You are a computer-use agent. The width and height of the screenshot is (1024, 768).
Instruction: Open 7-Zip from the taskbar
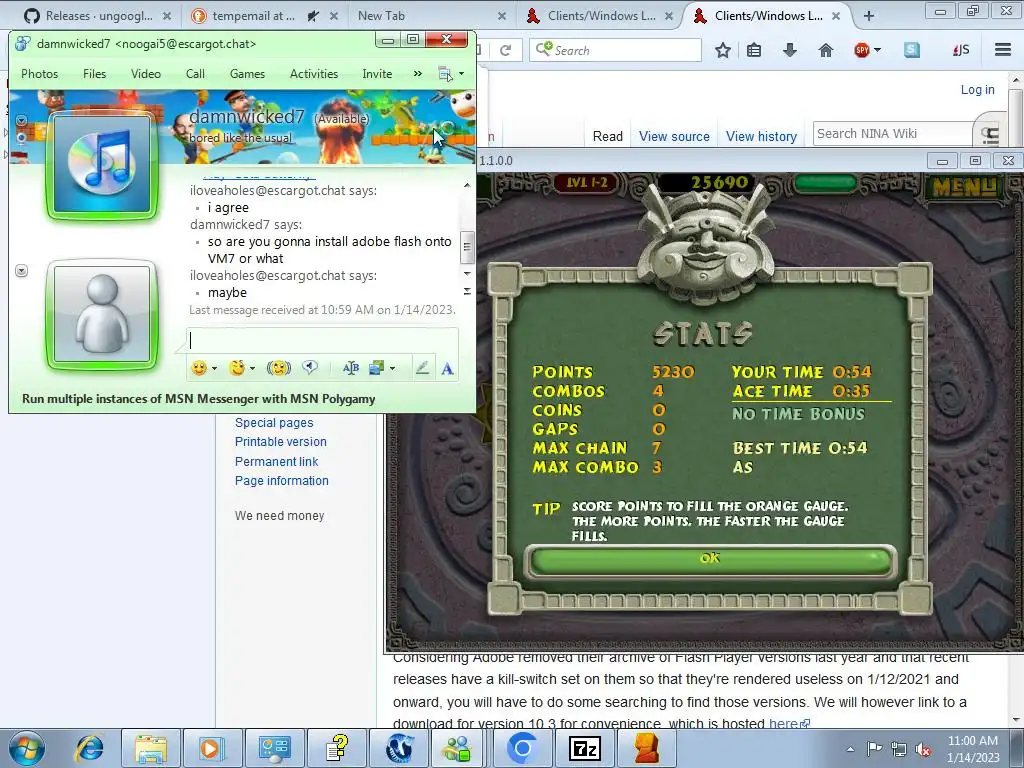point(584,748)
